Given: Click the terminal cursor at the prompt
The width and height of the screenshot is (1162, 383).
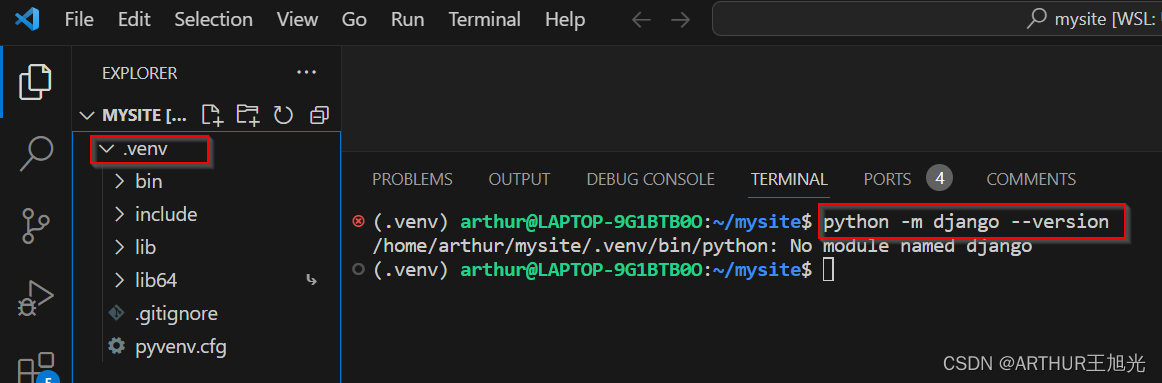Looking at the screenshot, I should coord(829,270).
